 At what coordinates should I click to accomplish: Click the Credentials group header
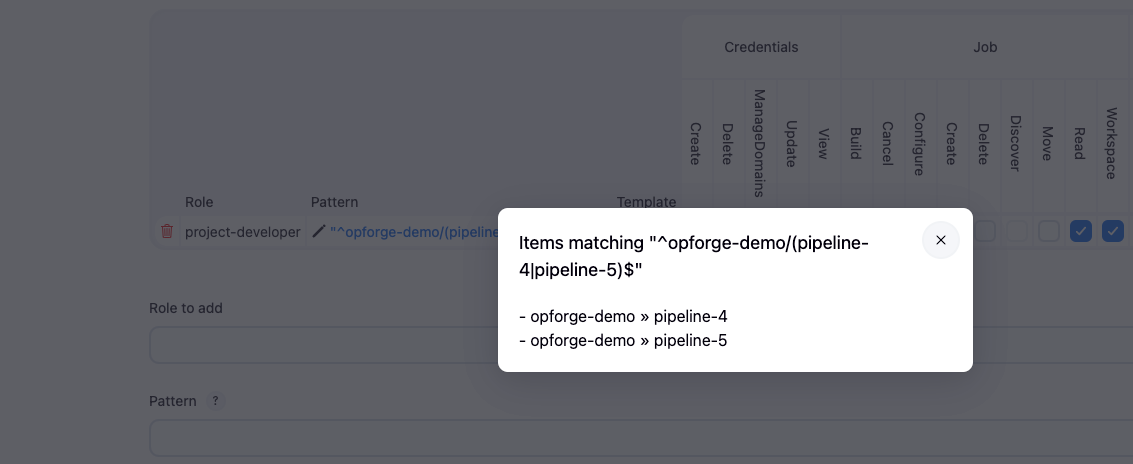(x=761, y=47)
